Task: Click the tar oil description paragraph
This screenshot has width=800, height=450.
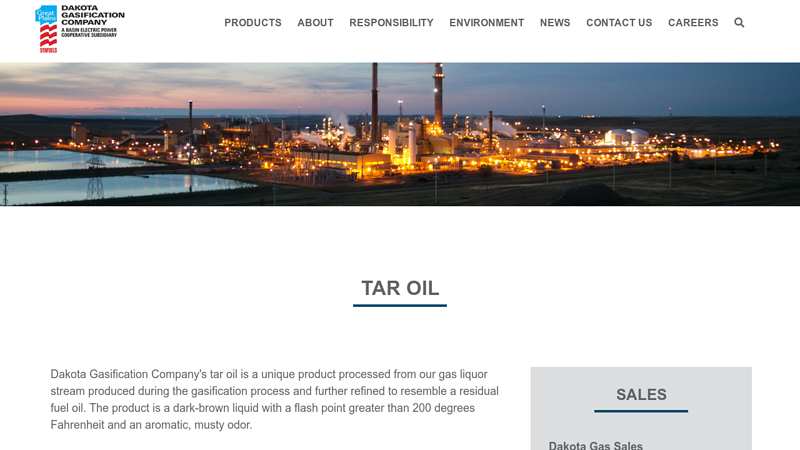Action: [x=274, y=399]
